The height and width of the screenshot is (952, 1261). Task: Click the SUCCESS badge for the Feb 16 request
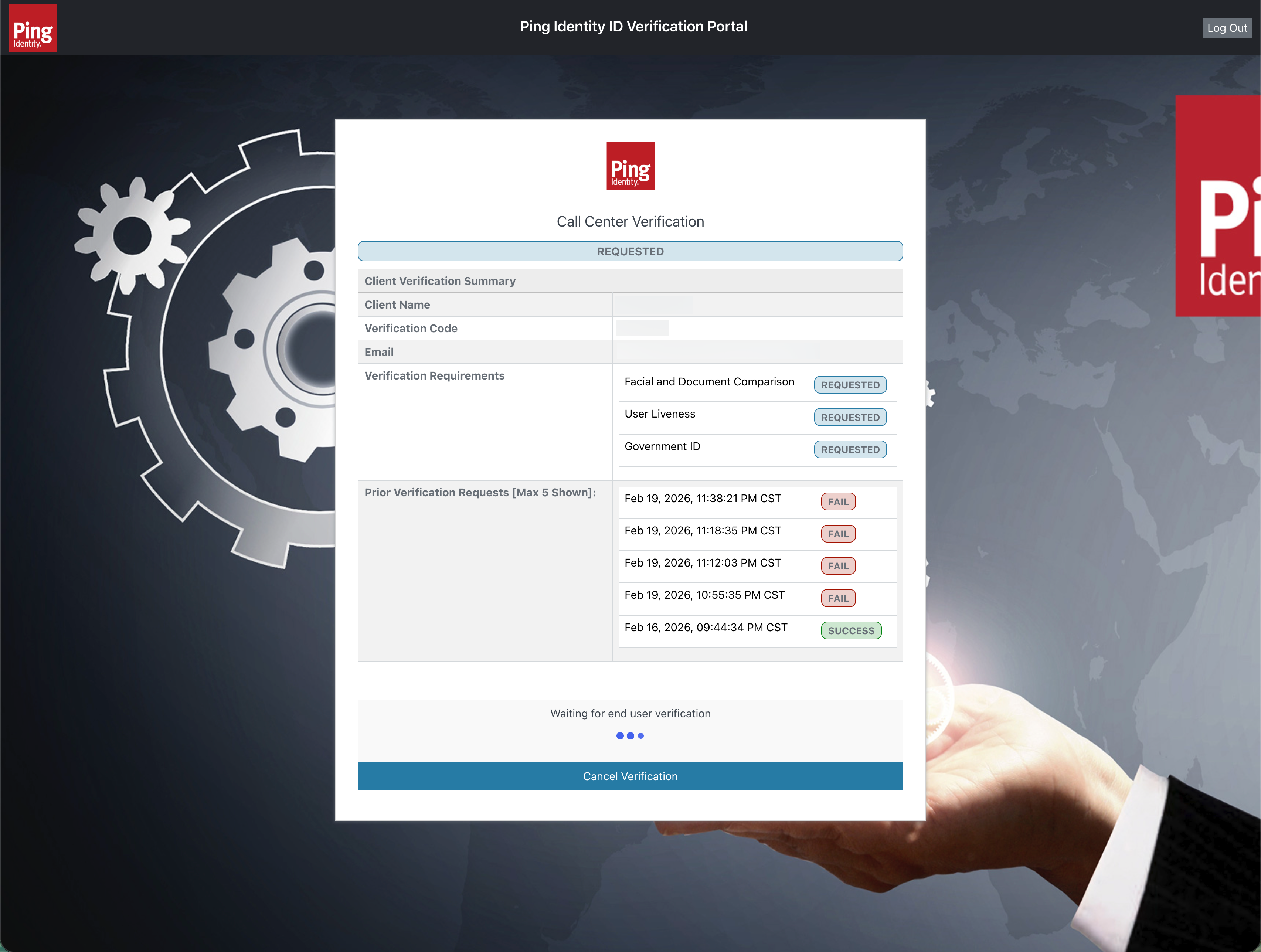(x=851, y=630)
